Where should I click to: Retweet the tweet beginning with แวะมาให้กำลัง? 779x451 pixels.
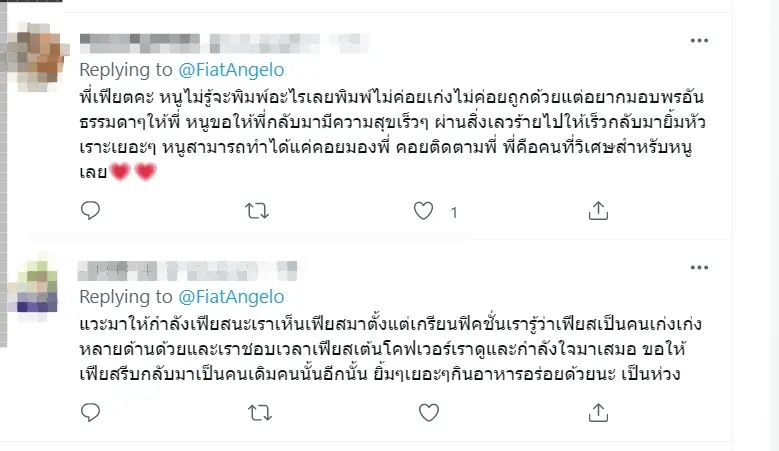pos(259,411)
